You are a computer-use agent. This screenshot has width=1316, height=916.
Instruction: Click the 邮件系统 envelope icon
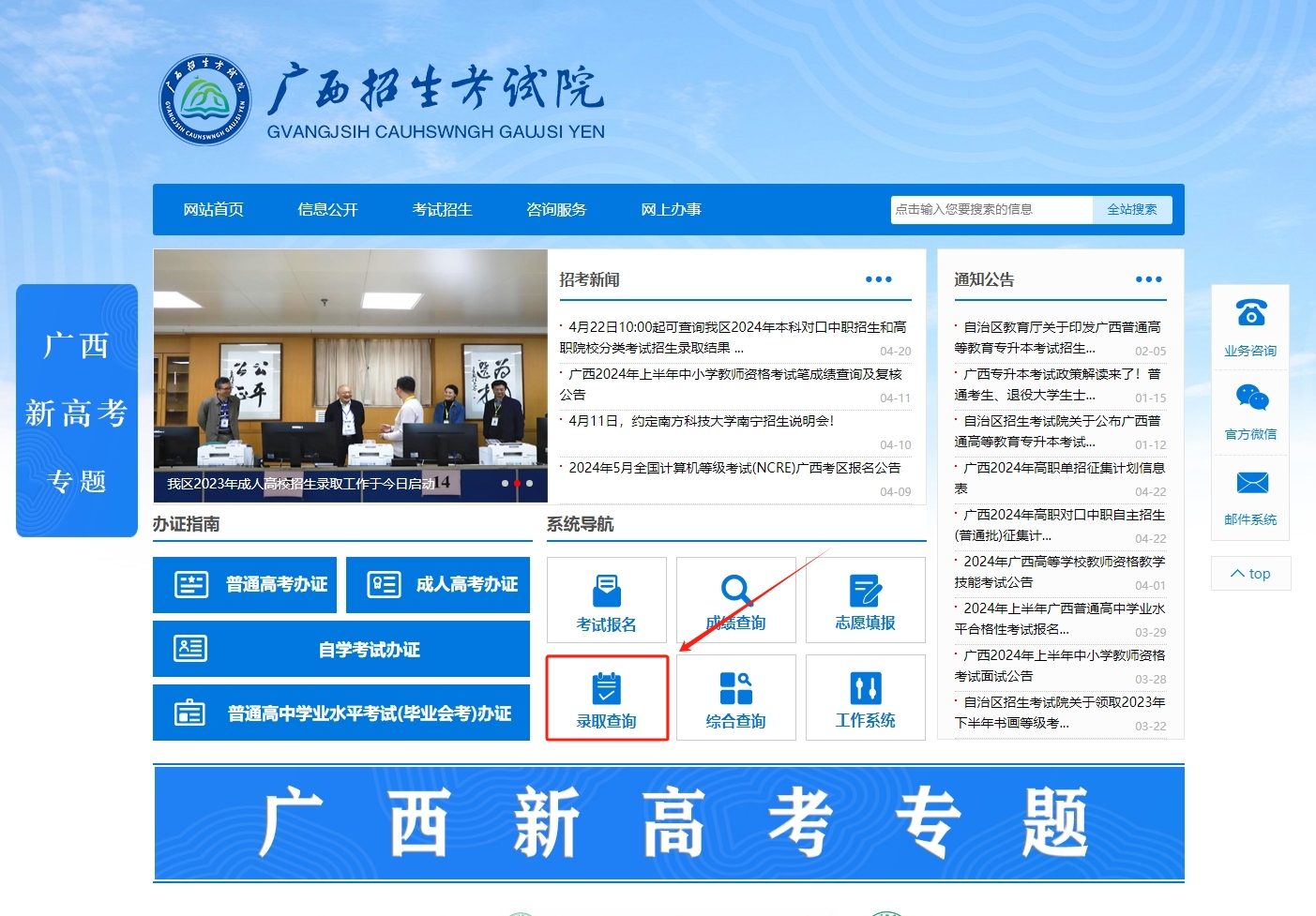click(x=1251, y=482)
